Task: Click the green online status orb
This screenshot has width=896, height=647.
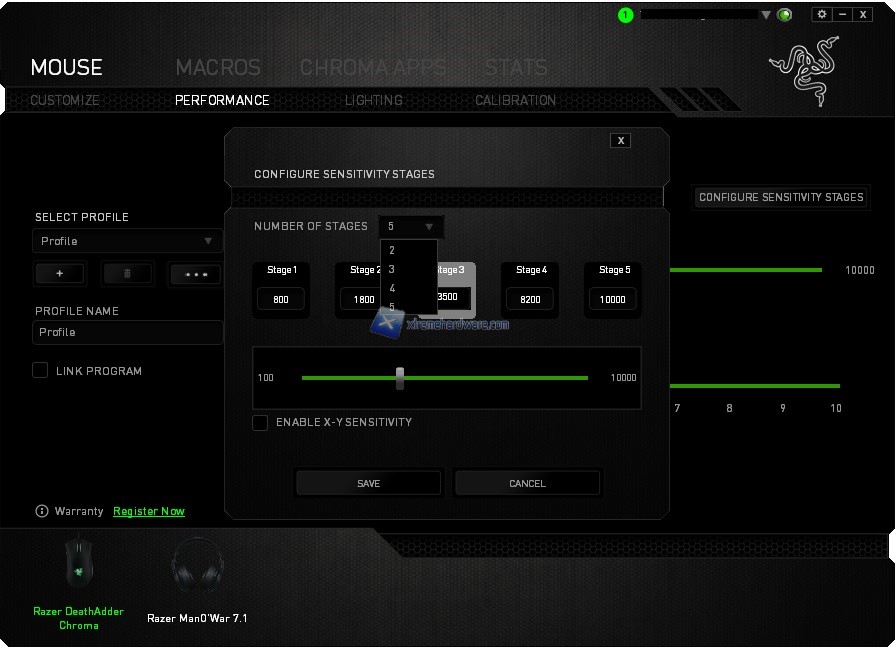Action: pyautogui.click(x=785, y=15)
